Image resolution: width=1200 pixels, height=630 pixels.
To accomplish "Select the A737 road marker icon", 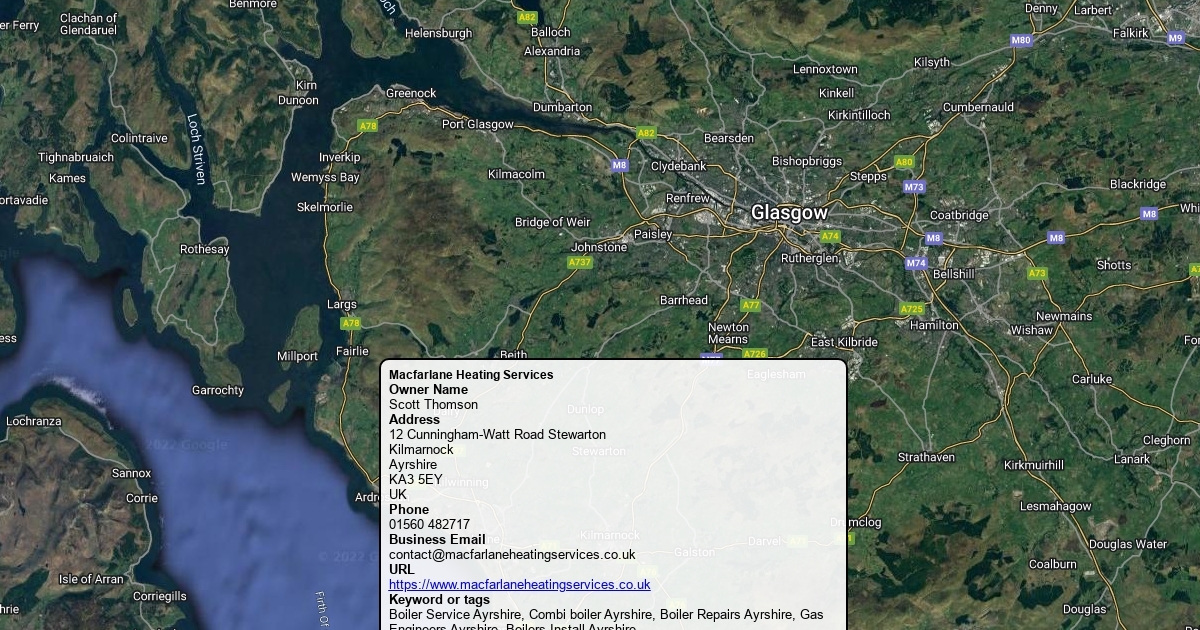I will 580,263.
